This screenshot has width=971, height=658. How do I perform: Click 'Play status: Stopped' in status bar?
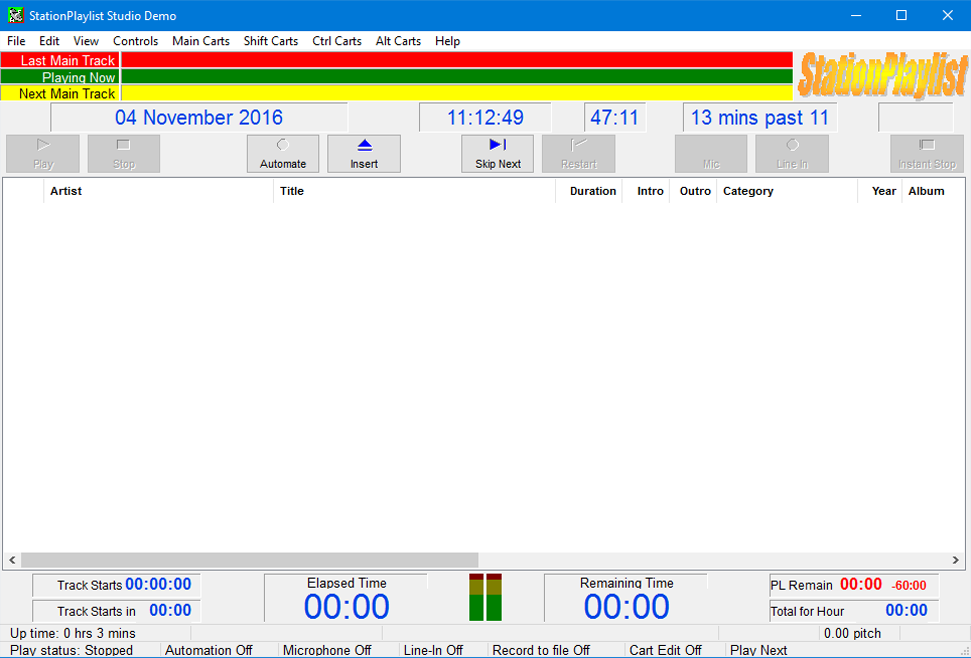[71, 650]
